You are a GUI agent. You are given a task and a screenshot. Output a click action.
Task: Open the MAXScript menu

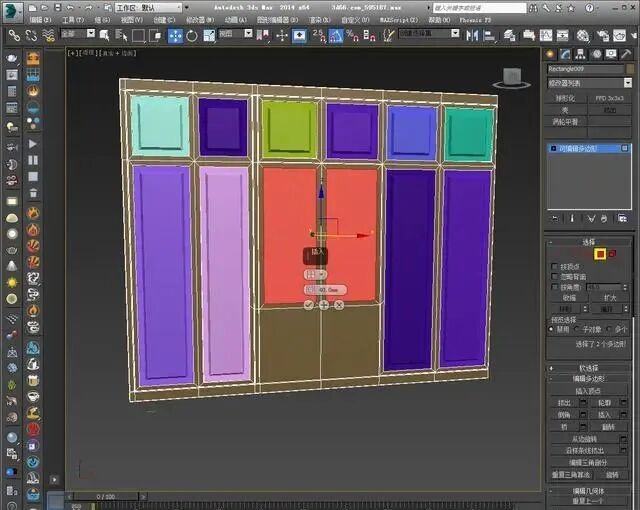(398, 20)
